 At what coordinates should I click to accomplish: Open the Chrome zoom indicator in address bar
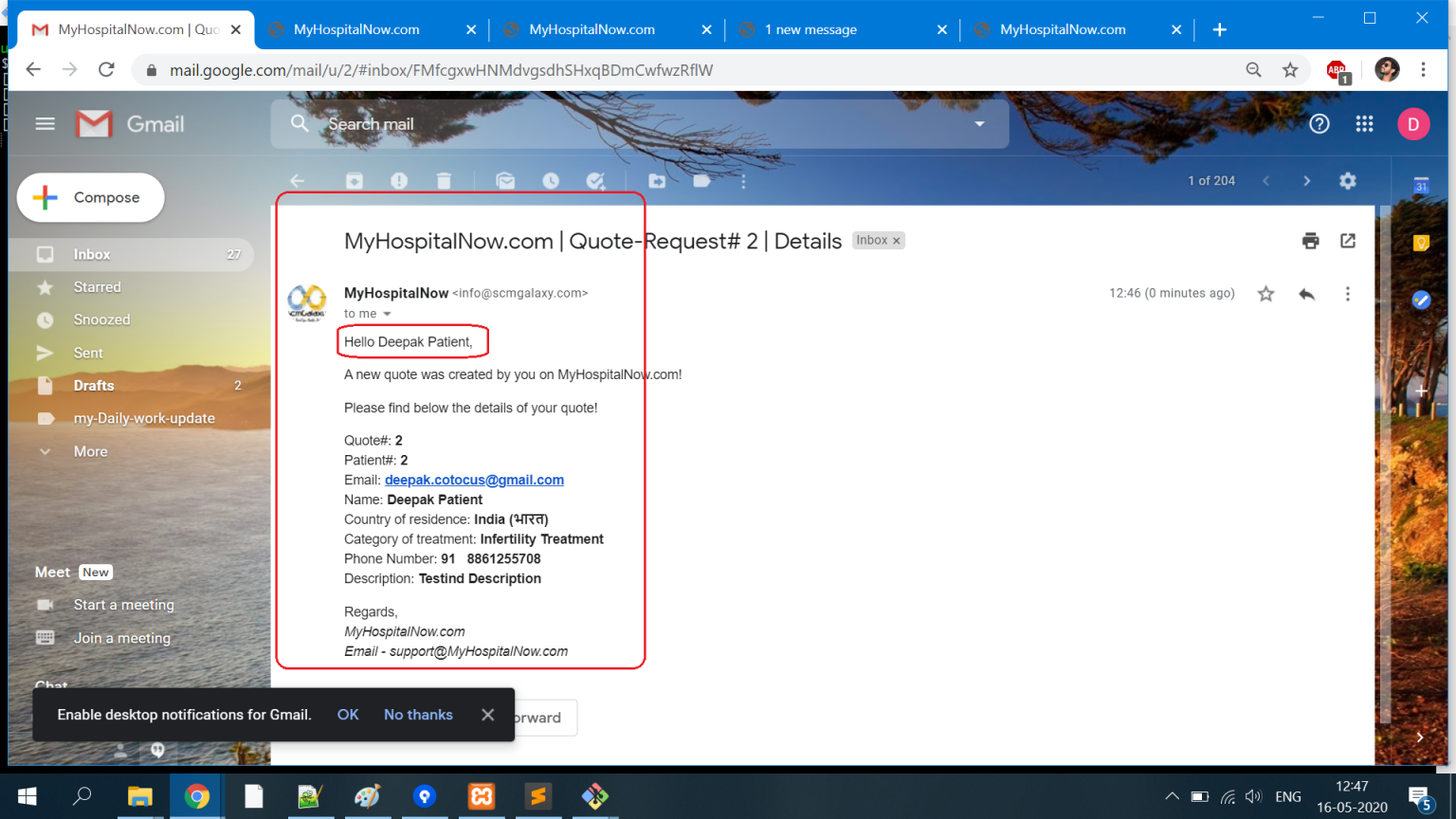1253,69
